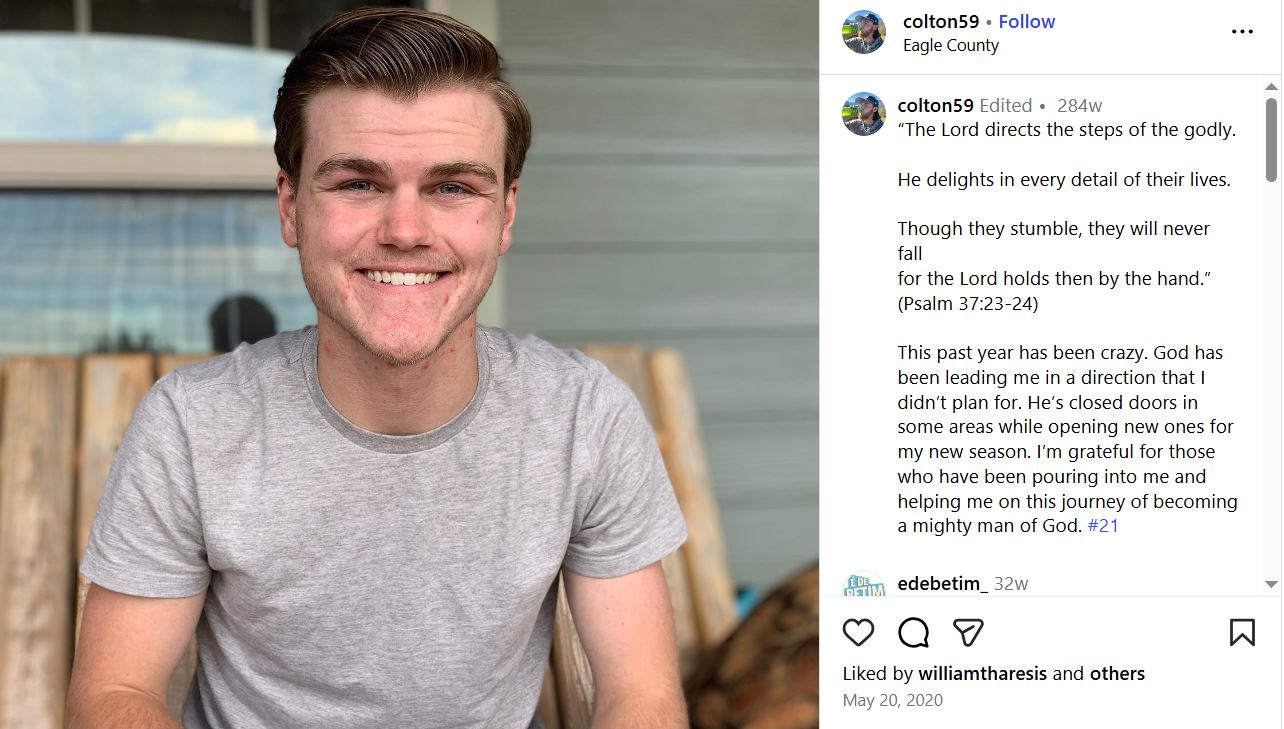Click the comments scrollbar down arrow
The image size is (1284, 729).
point(1271,584)
